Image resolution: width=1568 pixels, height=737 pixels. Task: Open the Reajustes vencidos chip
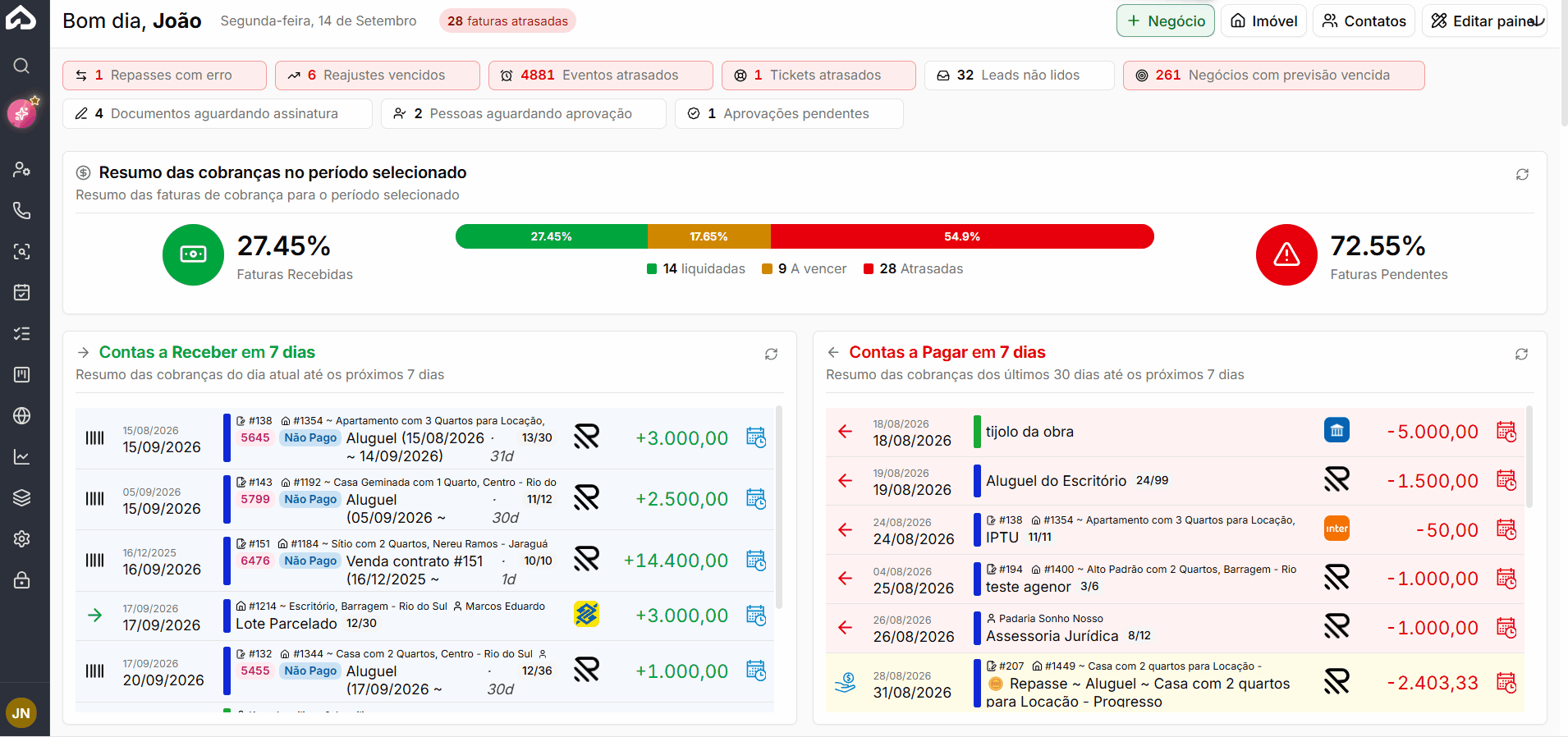(378, 76)
